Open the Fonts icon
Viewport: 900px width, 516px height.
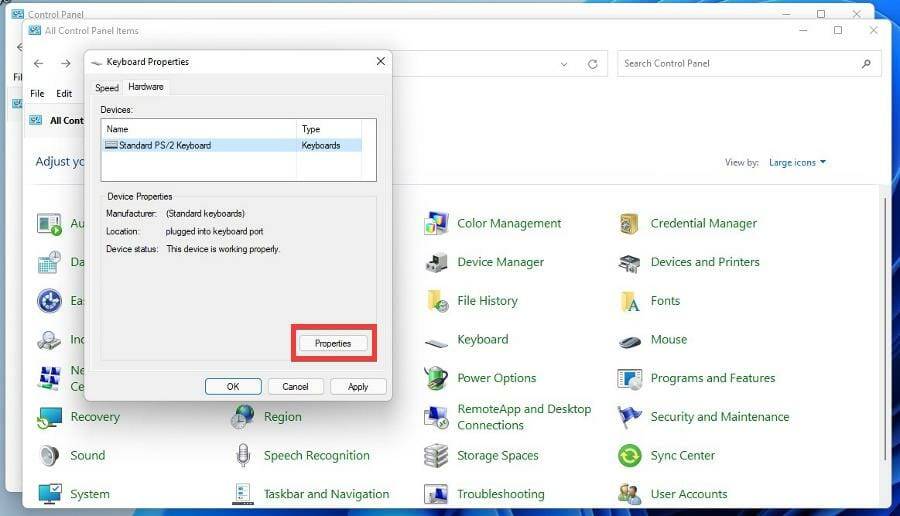[x=630, y=301]
